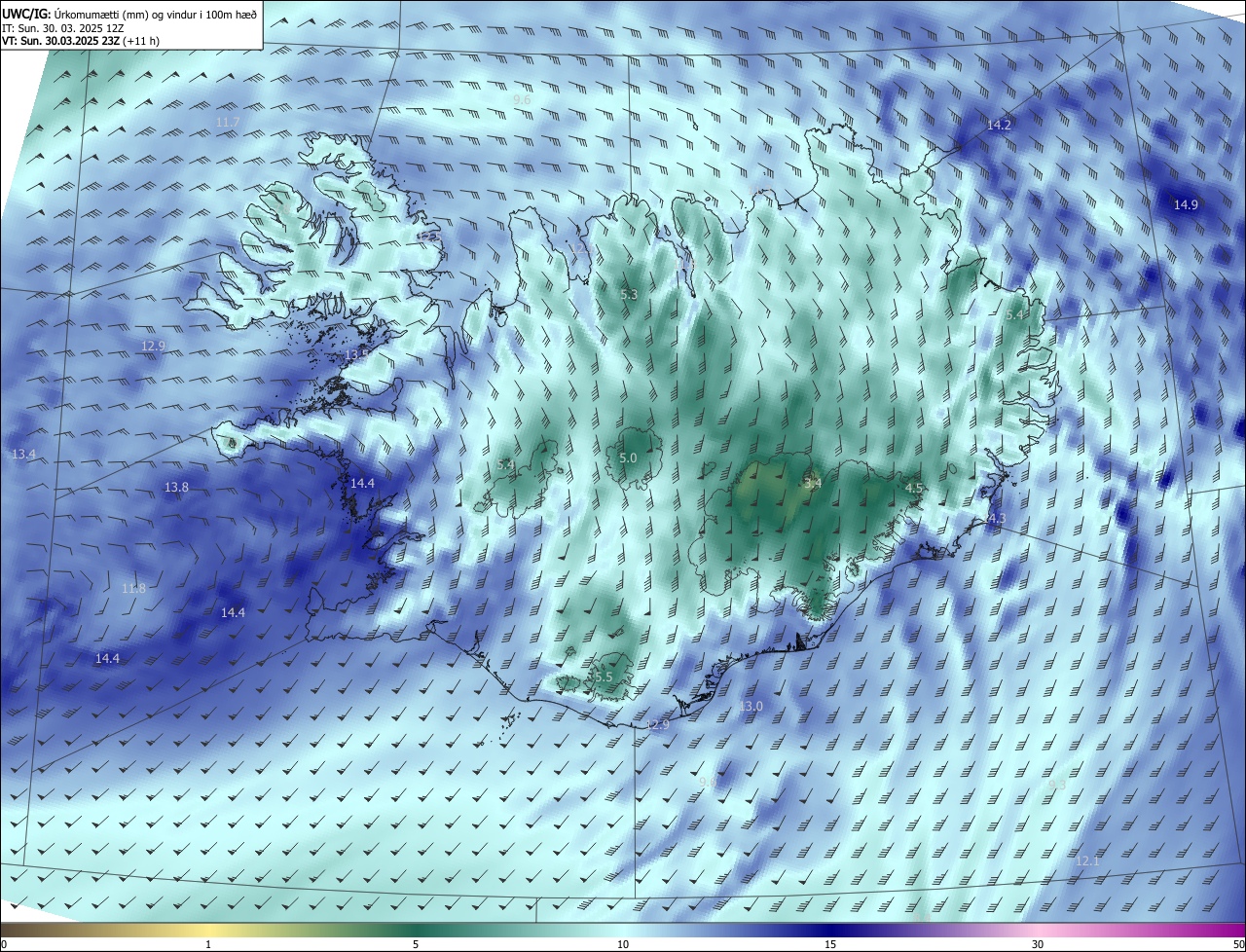
Task: Click the 4.3 value label on the map
Action: point(996,519)
